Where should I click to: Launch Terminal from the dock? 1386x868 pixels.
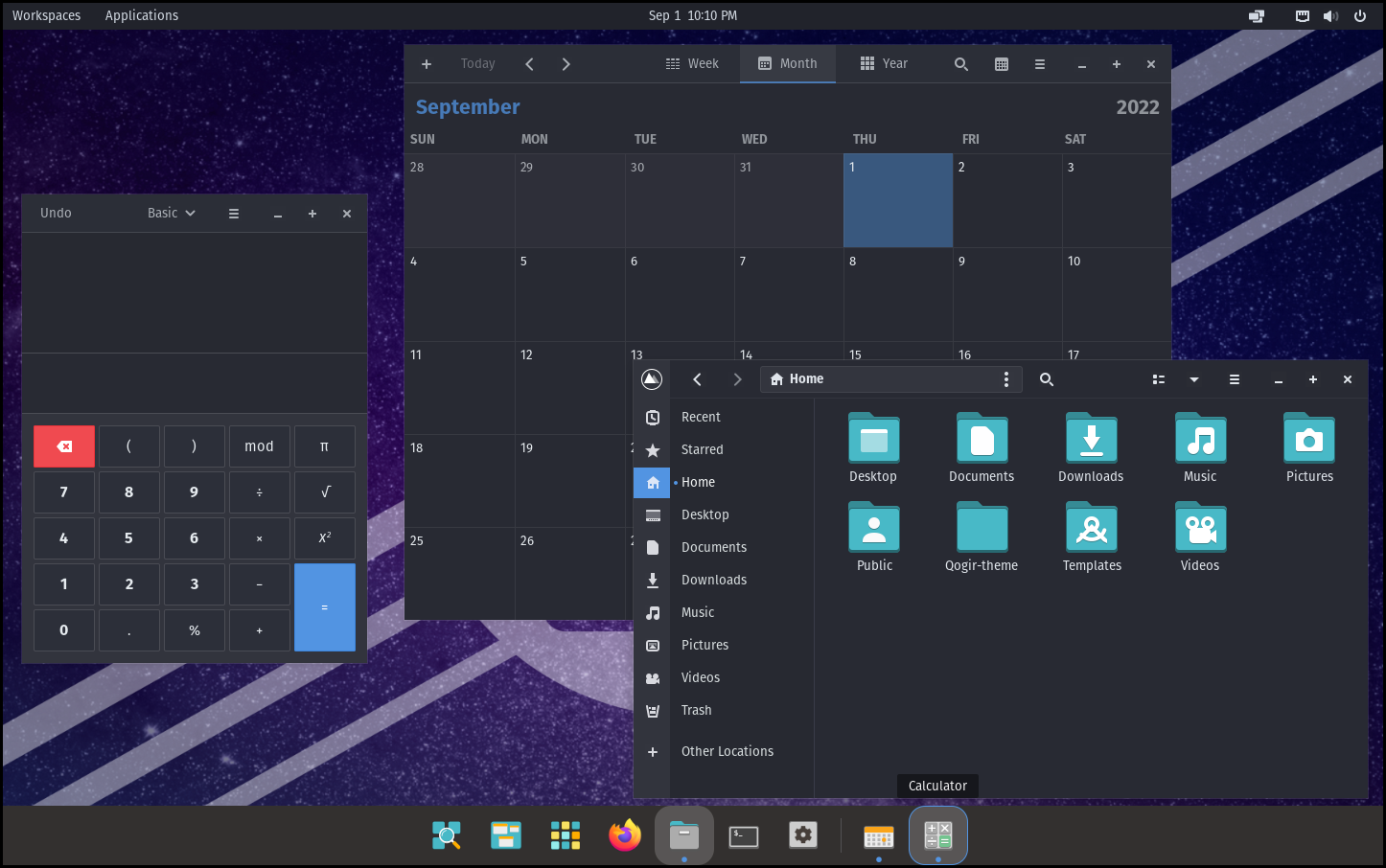tap(744, 835)
